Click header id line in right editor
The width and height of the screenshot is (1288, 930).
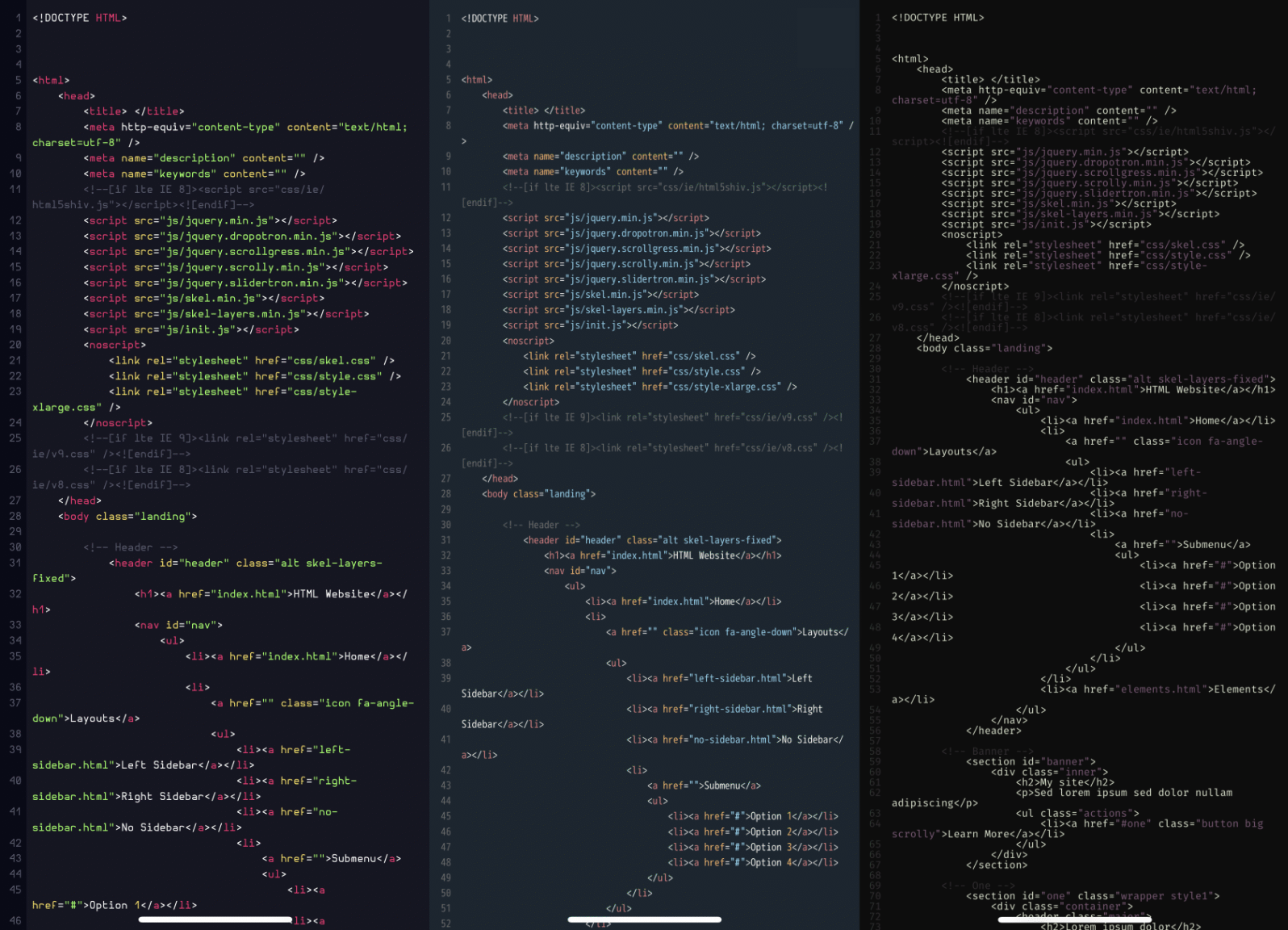1121,379
